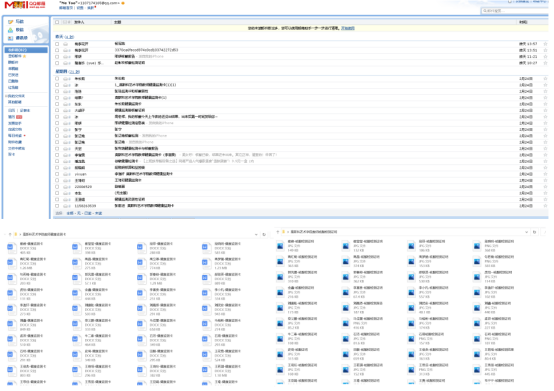Open the 星标邮件 starred mail folder
The height and width of the screenshot is (391, 554).
click(15, 57)
